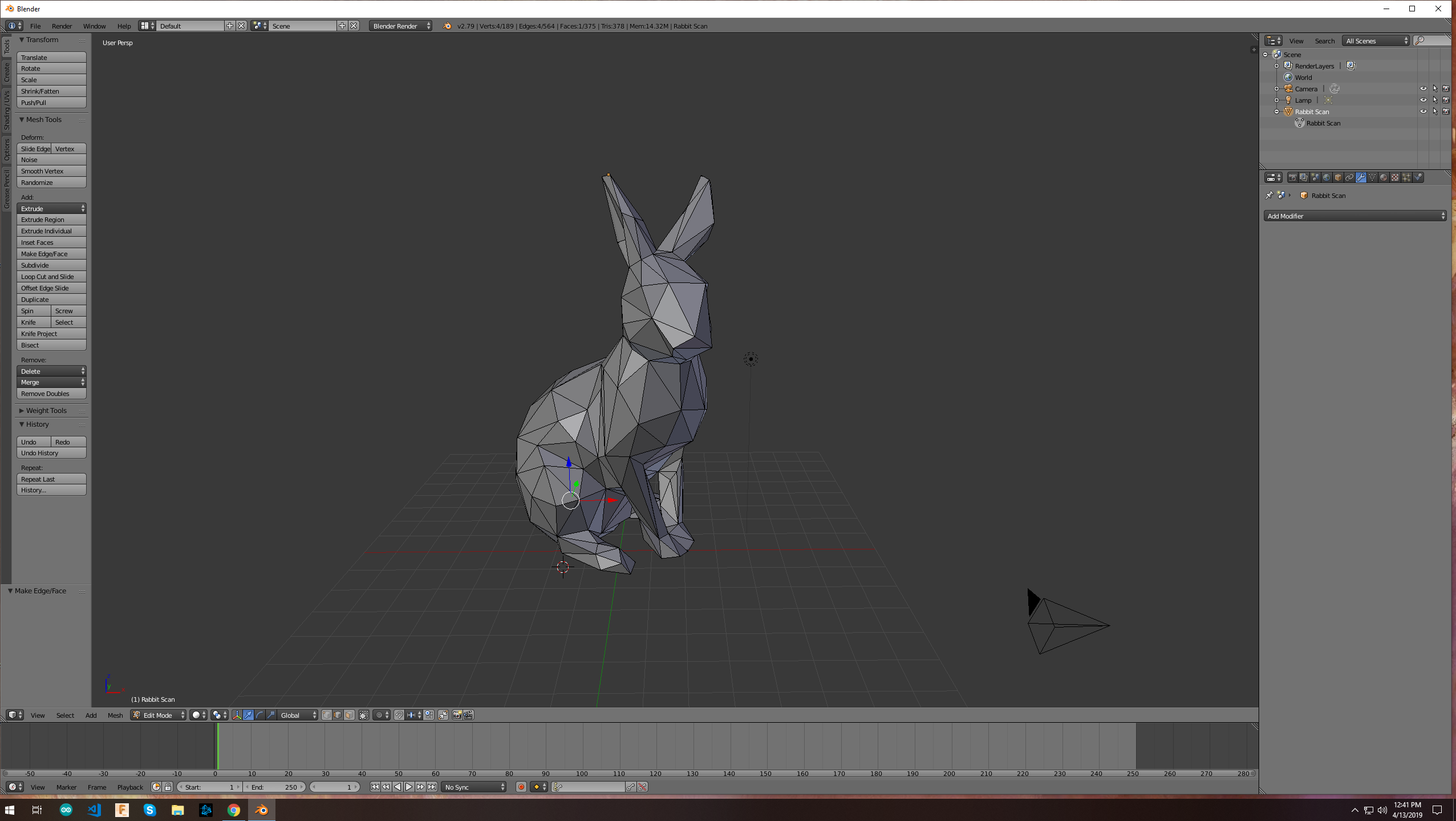The width and height of the screenshot is (1456, 821).
Task: Collapse the Rabbit Scan object node
Action: coord(1277,111)
